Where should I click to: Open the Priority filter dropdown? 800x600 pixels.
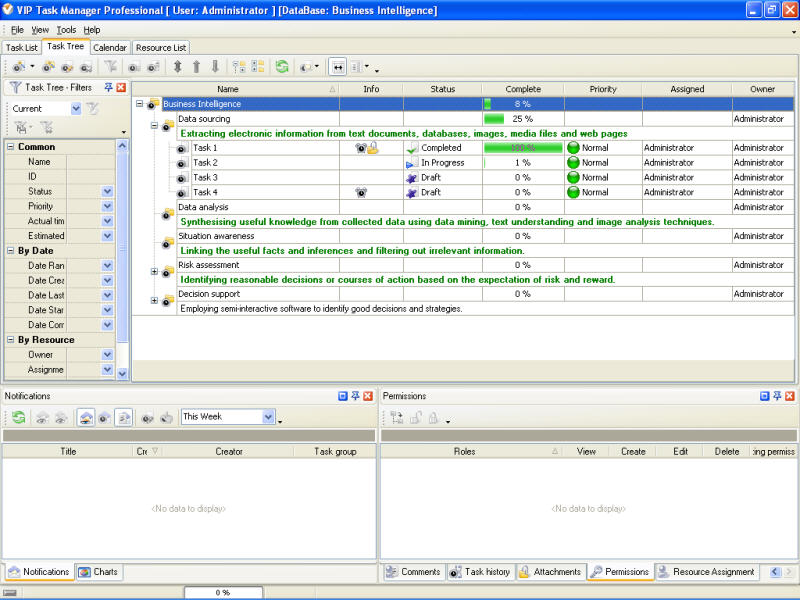coord(107,206)
